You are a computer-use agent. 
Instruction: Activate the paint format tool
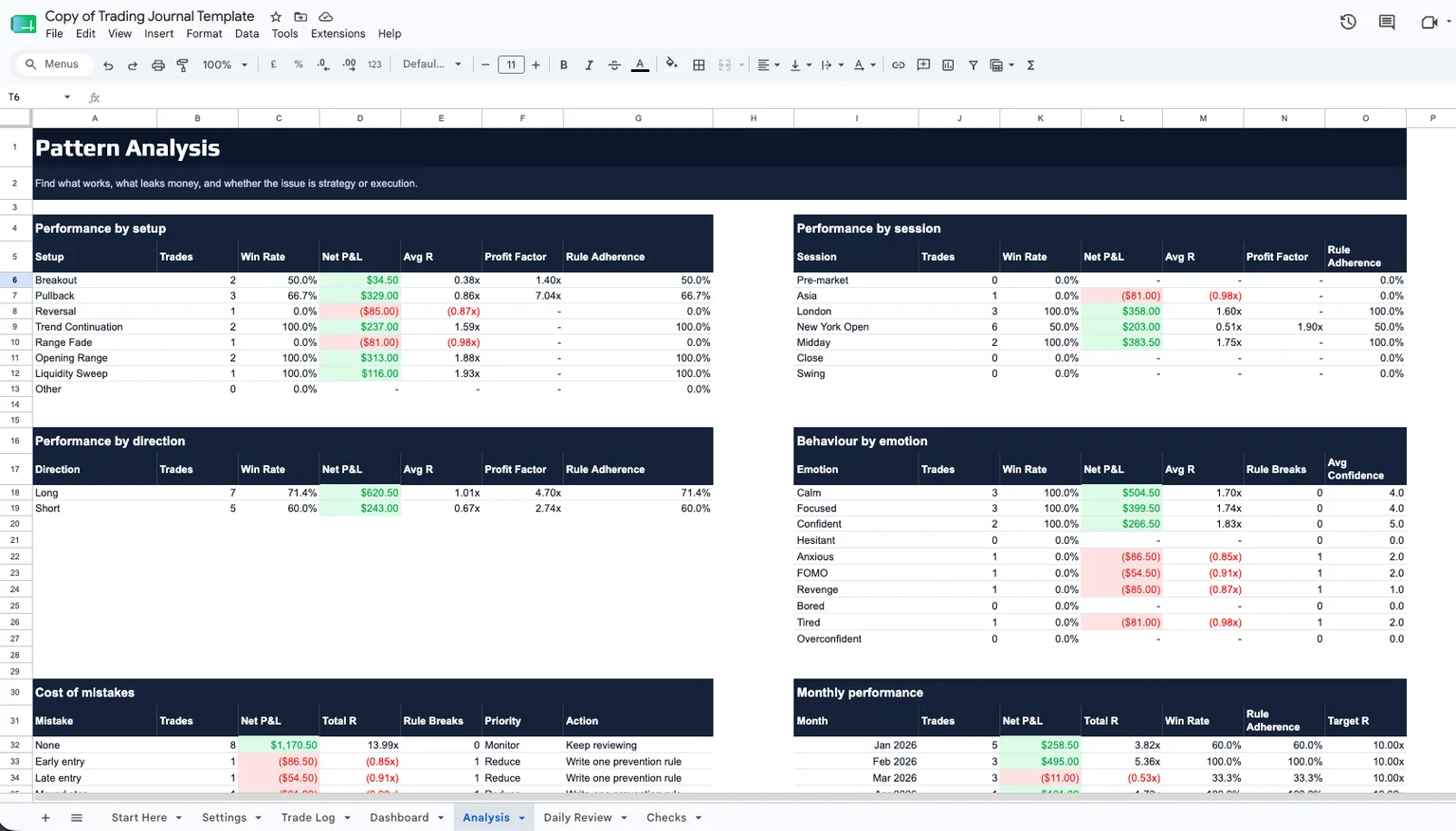click(183, 65)
